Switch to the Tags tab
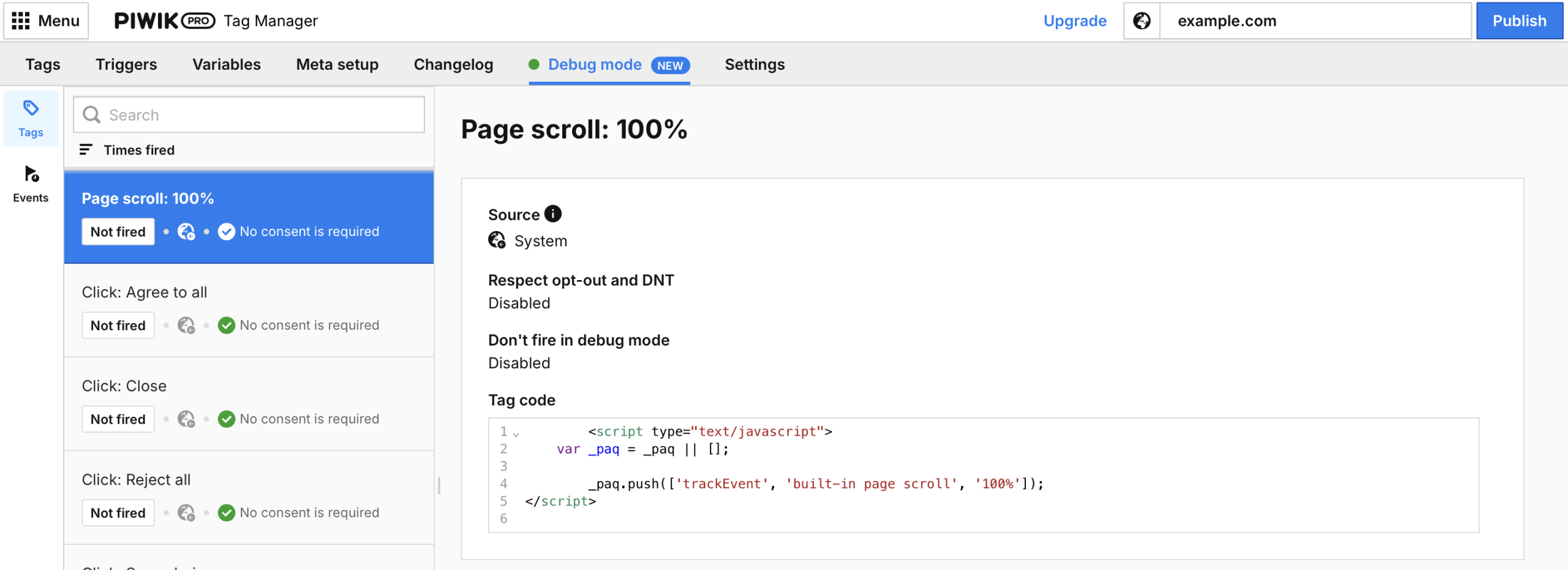 point(43,64)
